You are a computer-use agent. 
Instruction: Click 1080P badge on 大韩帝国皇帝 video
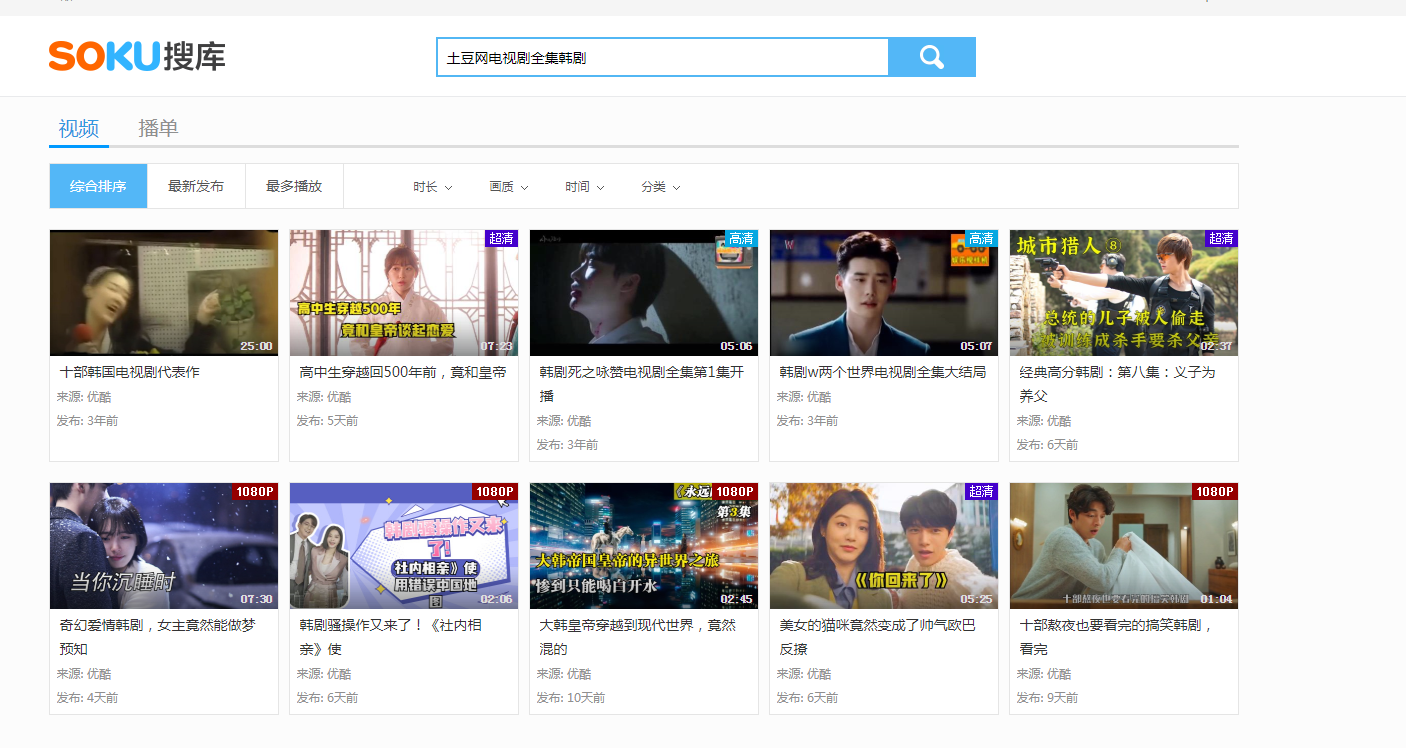click(735, 491)
